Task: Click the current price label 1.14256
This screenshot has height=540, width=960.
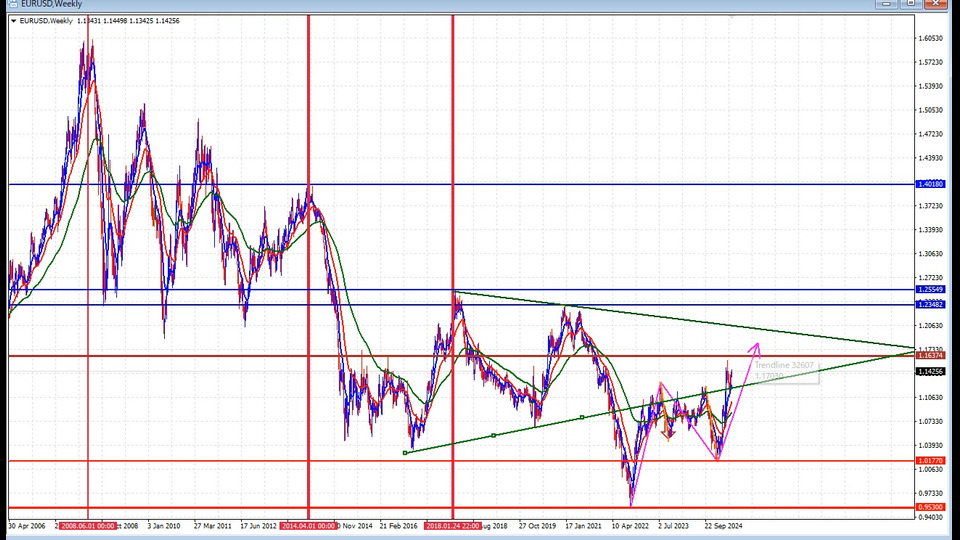Action: 930,372
